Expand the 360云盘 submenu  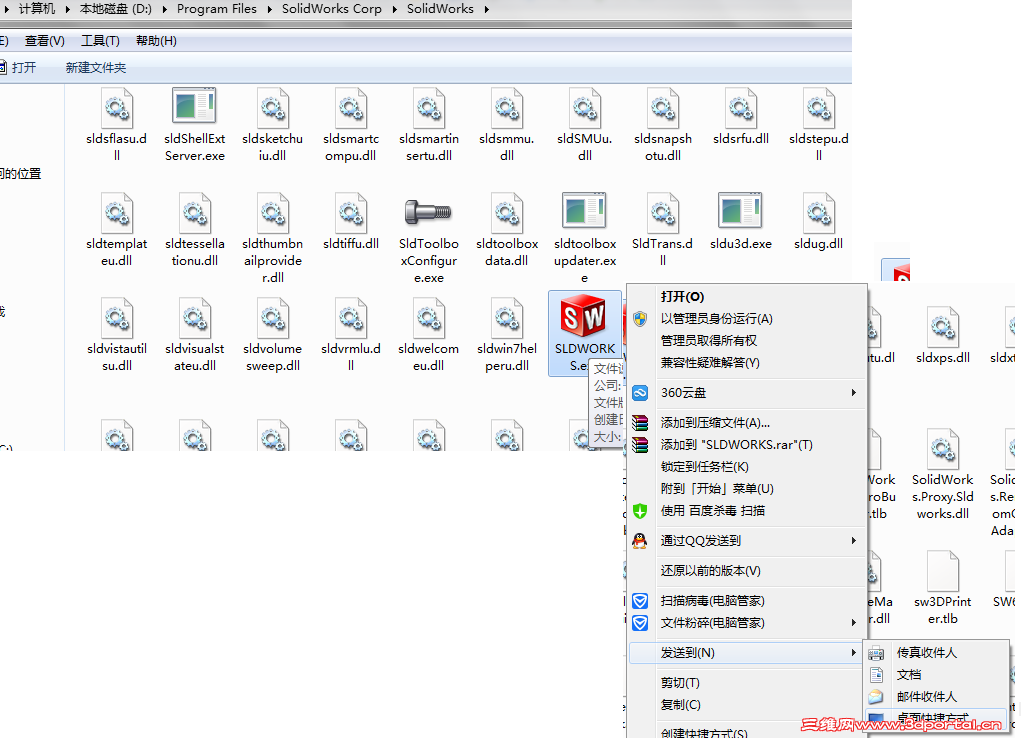pos(747,393)
